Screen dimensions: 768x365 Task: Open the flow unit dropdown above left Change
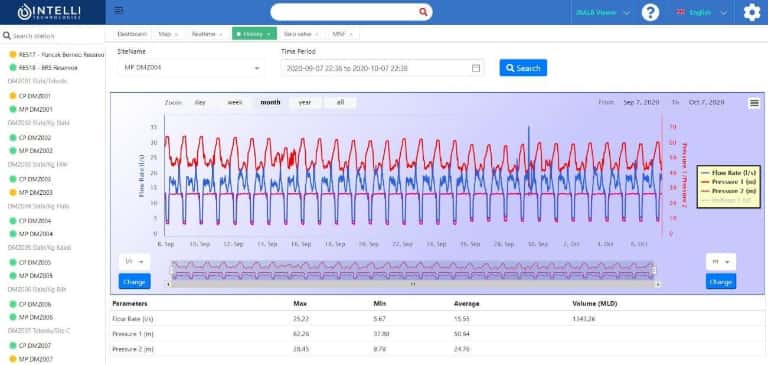click(x=134, y=262)
